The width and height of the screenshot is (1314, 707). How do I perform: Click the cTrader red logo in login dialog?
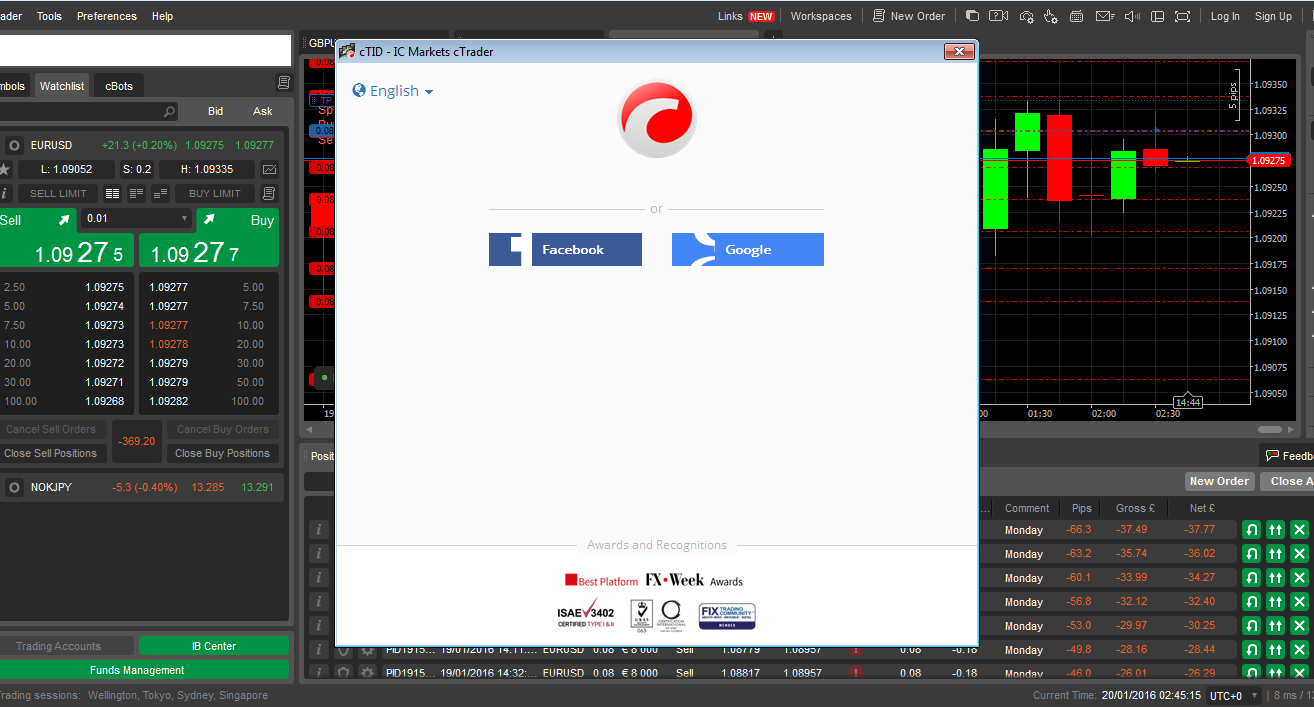(x=656, y=119)
